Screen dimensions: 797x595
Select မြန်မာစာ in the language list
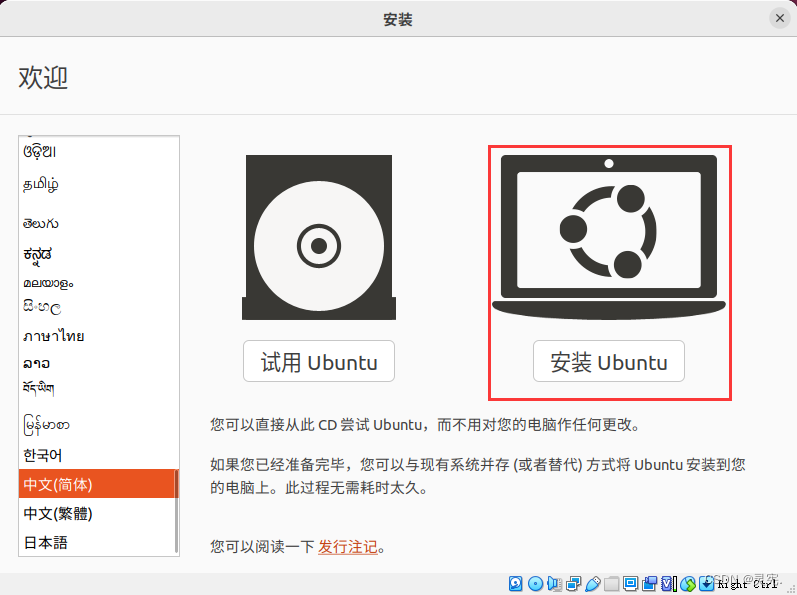point(97,425)
